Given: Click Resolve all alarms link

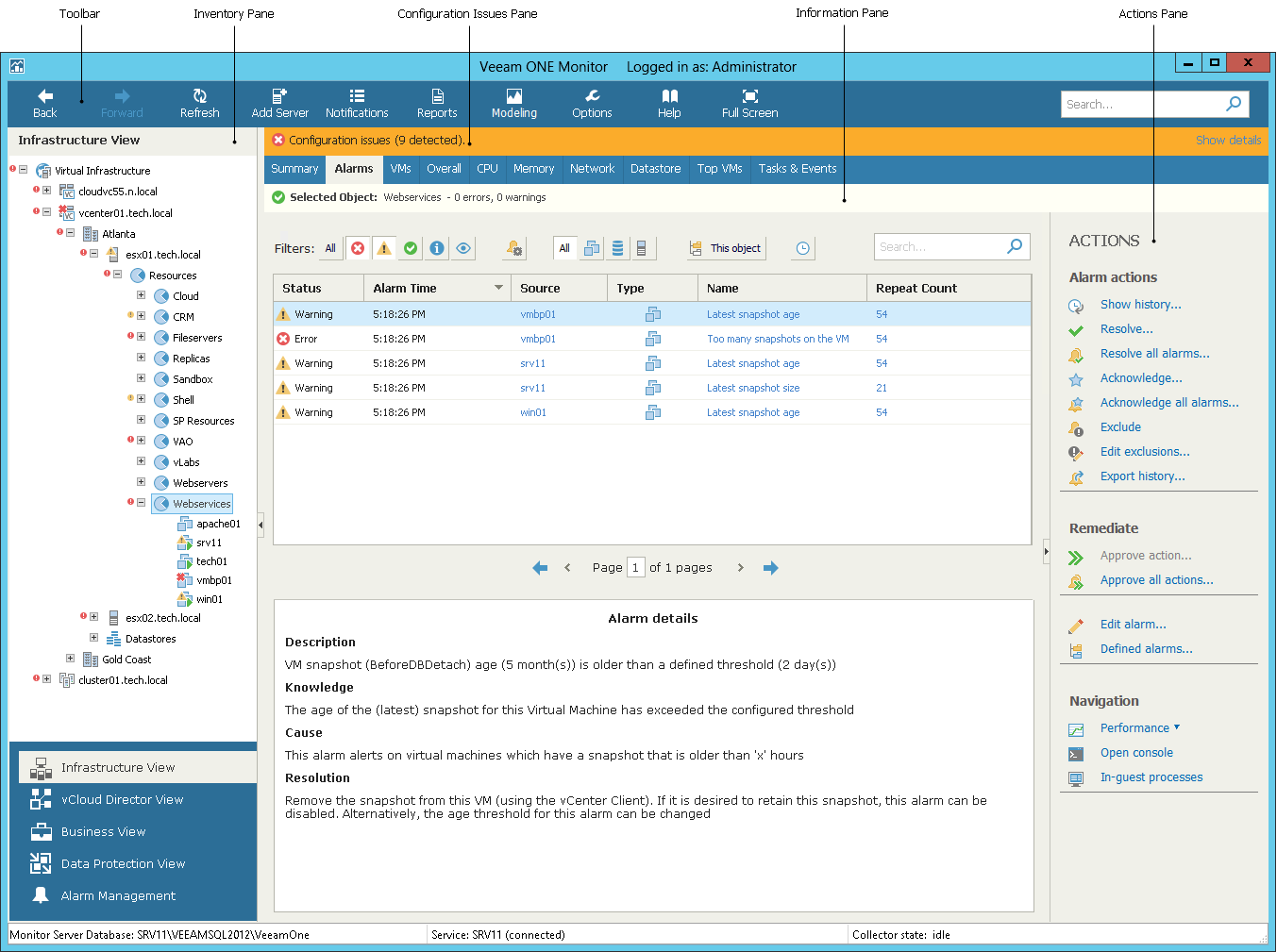Looking at the screenshot, I should (x=1154, y=354).
